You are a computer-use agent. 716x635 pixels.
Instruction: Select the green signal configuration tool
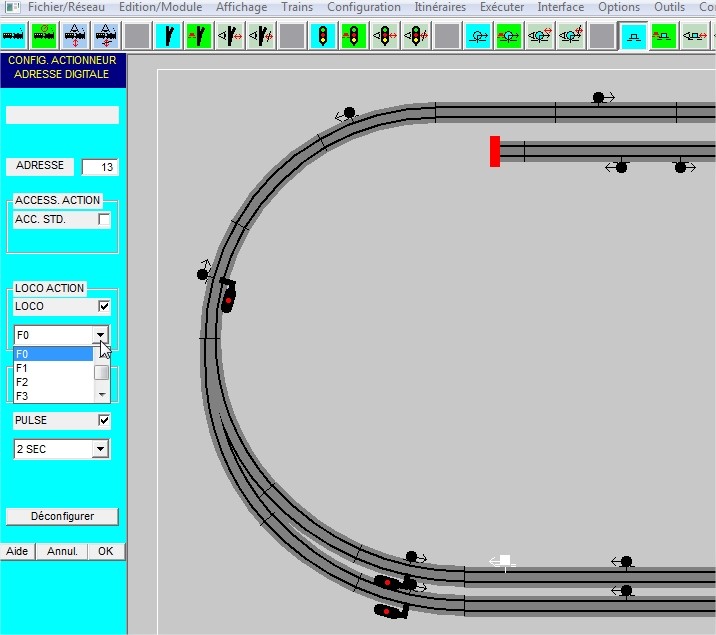(354, 36)
